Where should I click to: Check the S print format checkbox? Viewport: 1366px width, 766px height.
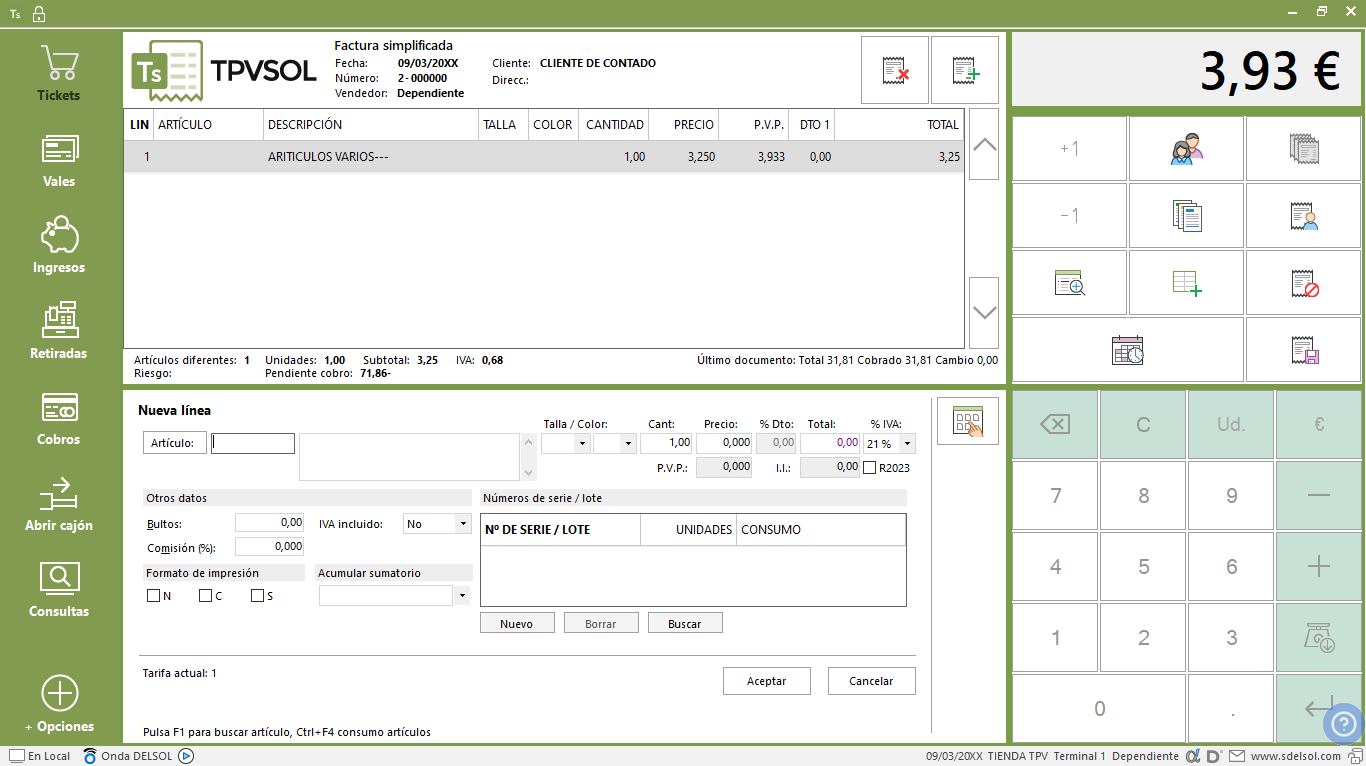coord(257,596)
